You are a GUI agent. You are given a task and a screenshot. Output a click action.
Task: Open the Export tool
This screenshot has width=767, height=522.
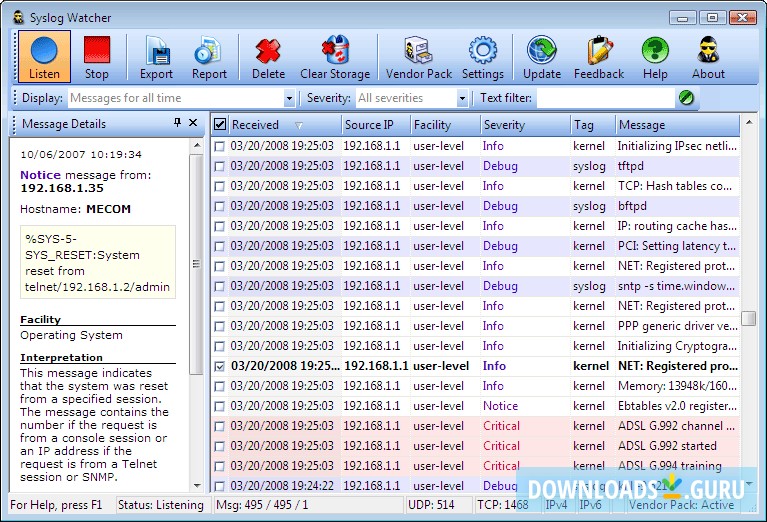pos(156,56)
